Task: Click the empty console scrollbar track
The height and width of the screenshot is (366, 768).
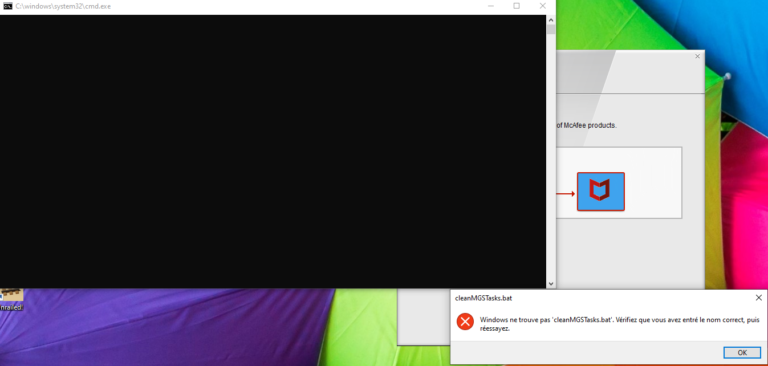Action: (x=551, y=157)
